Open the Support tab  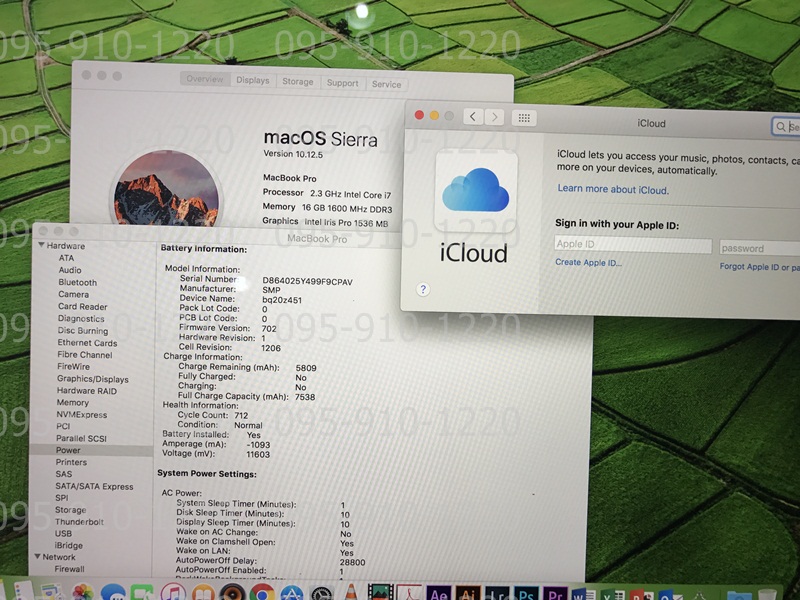pyautogui.click(x=342, y=83)
